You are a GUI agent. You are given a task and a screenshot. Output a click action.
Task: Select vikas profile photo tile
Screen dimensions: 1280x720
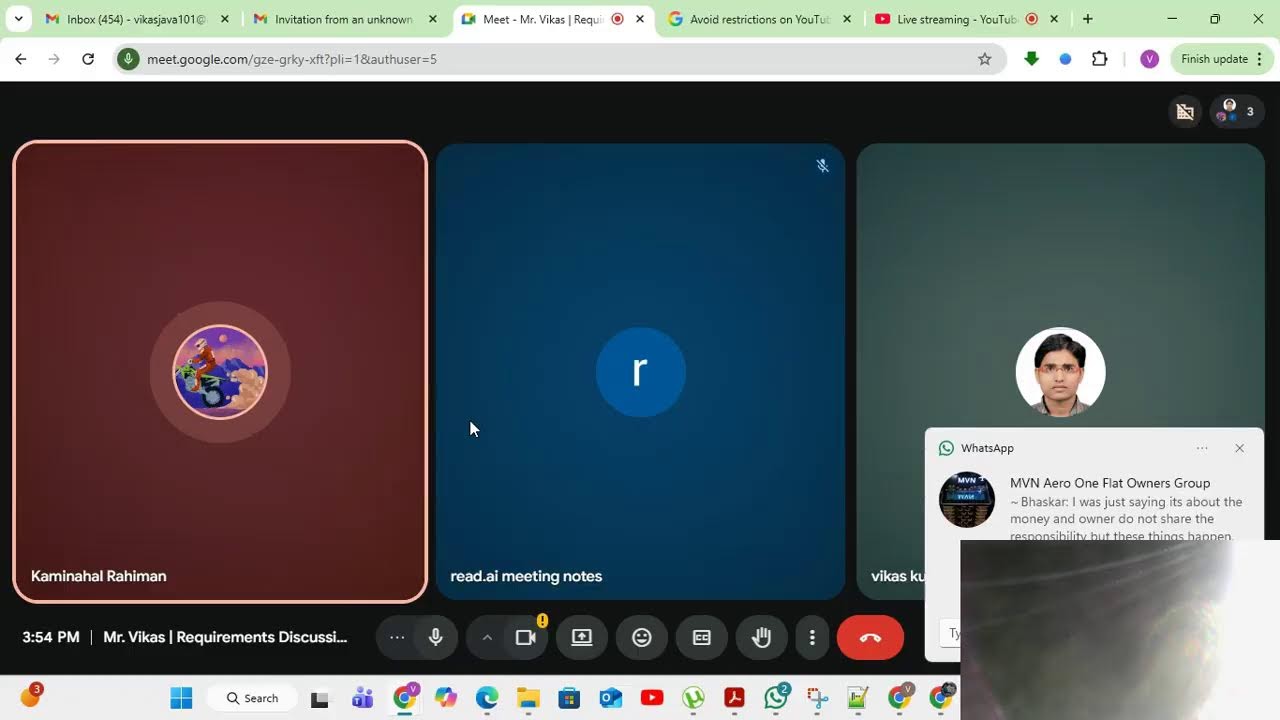point(1060,372)
